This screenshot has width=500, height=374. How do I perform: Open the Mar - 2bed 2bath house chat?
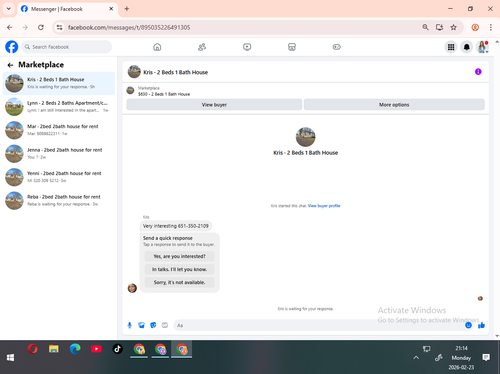(59, 130)
